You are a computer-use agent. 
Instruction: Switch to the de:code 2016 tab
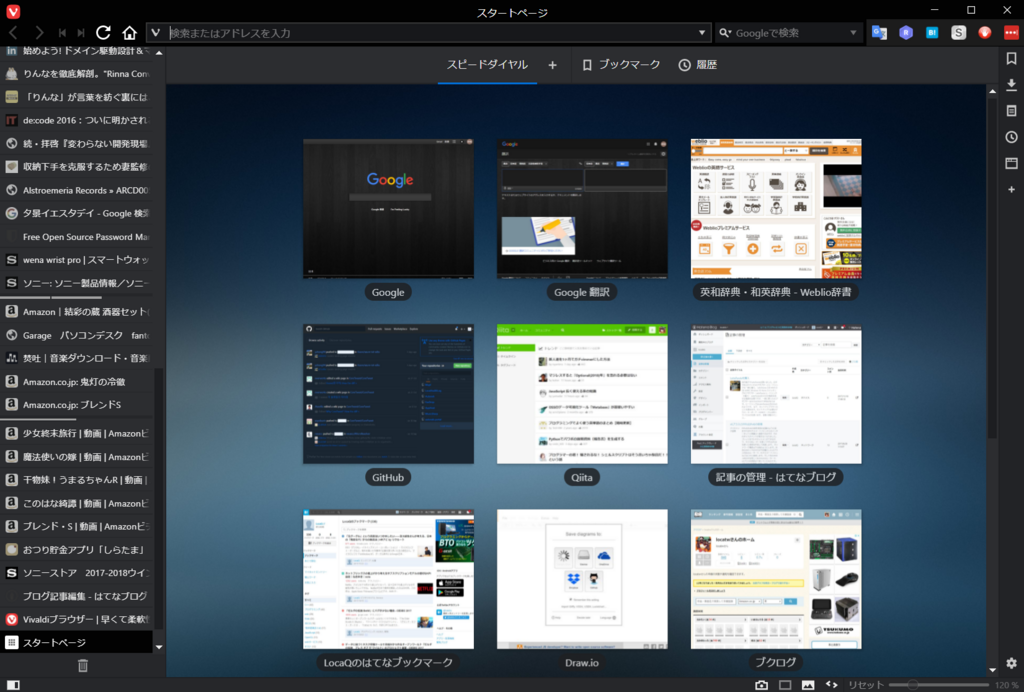coord(76,120)
